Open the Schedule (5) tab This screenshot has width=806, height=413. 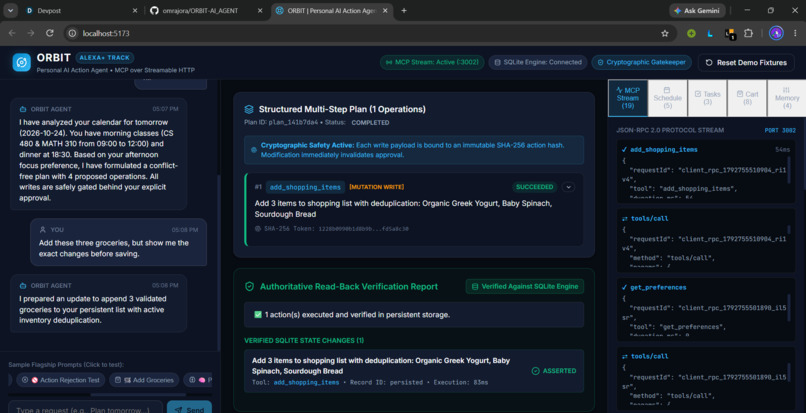(x=667, y=98)
